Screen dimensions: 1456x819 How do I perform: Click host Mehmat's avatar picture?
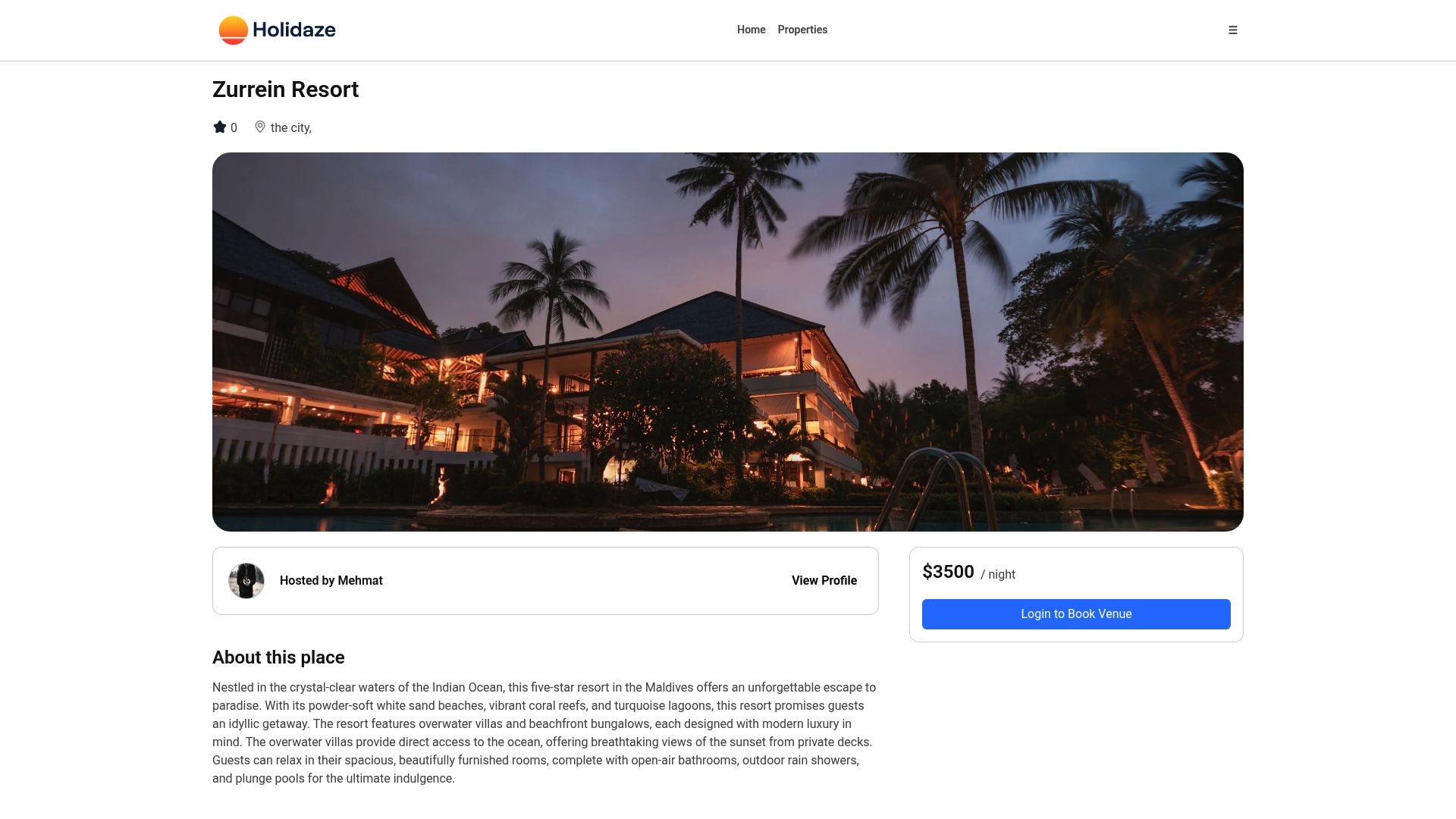pyautogui.click(x=246, y=581)
